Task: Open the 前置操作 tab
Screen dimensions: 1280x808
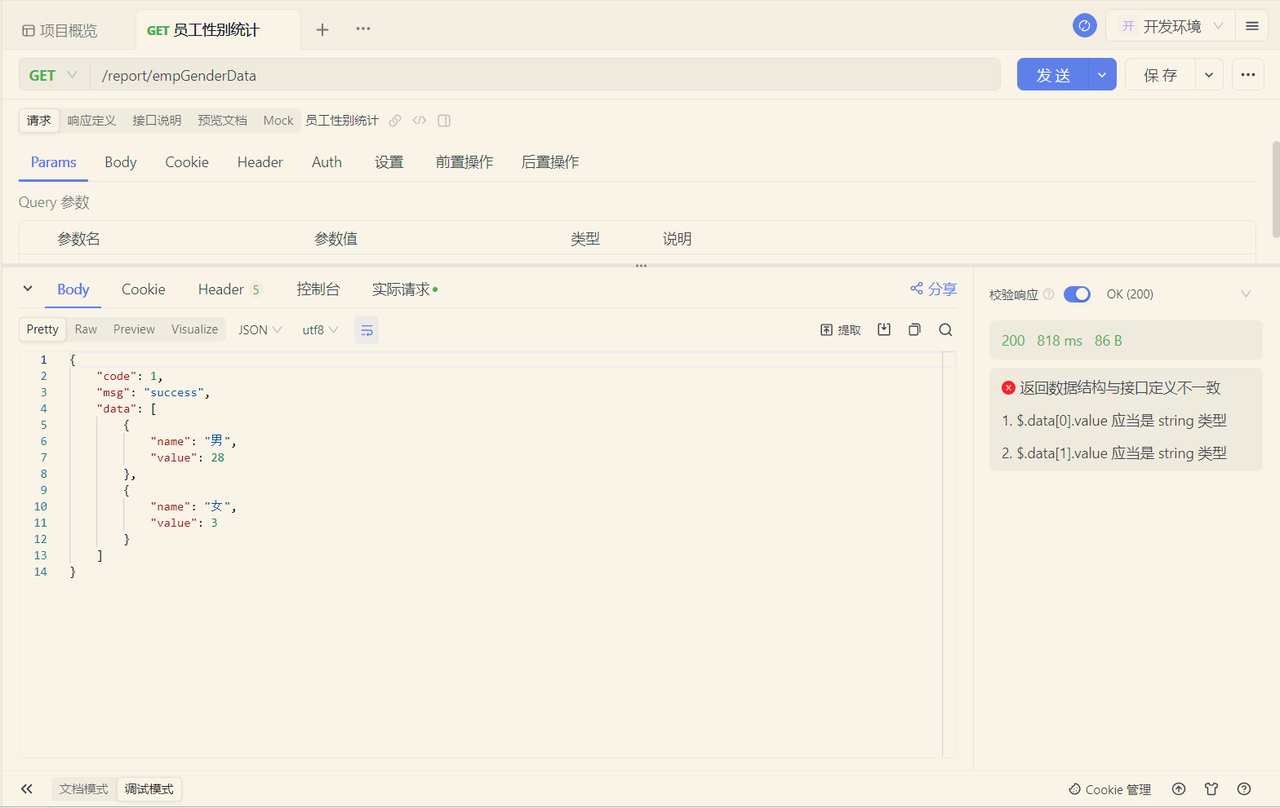Action: (x=464, y=161)
